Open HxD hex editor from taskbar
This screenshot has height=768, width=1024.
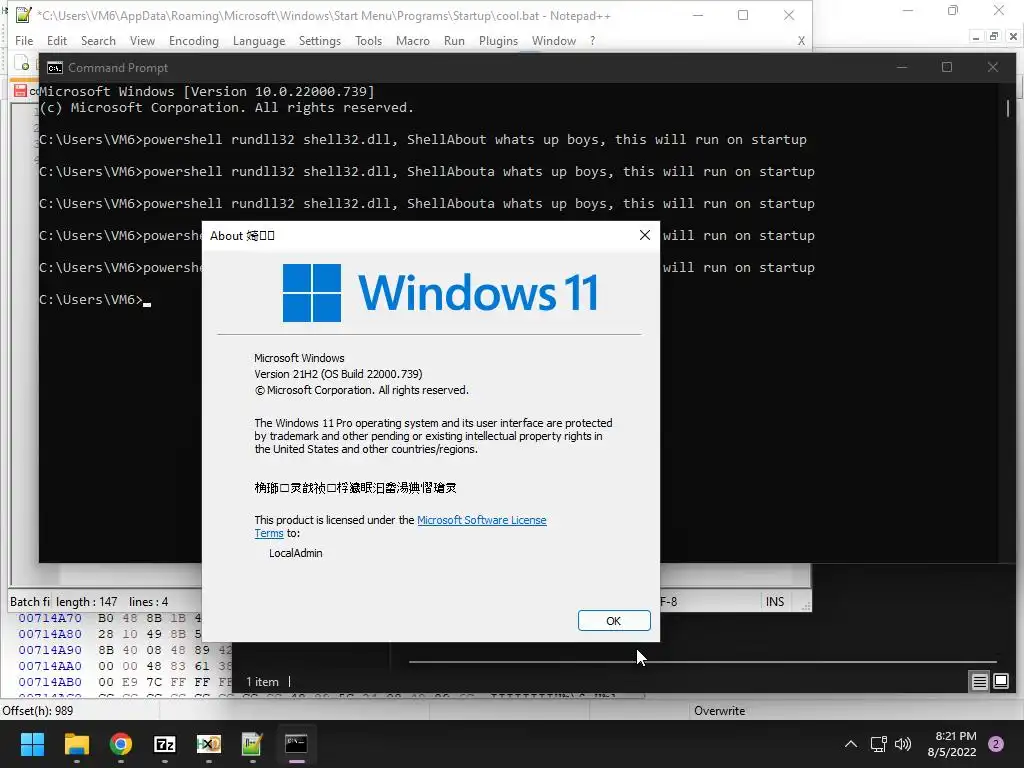coord(208,744)
